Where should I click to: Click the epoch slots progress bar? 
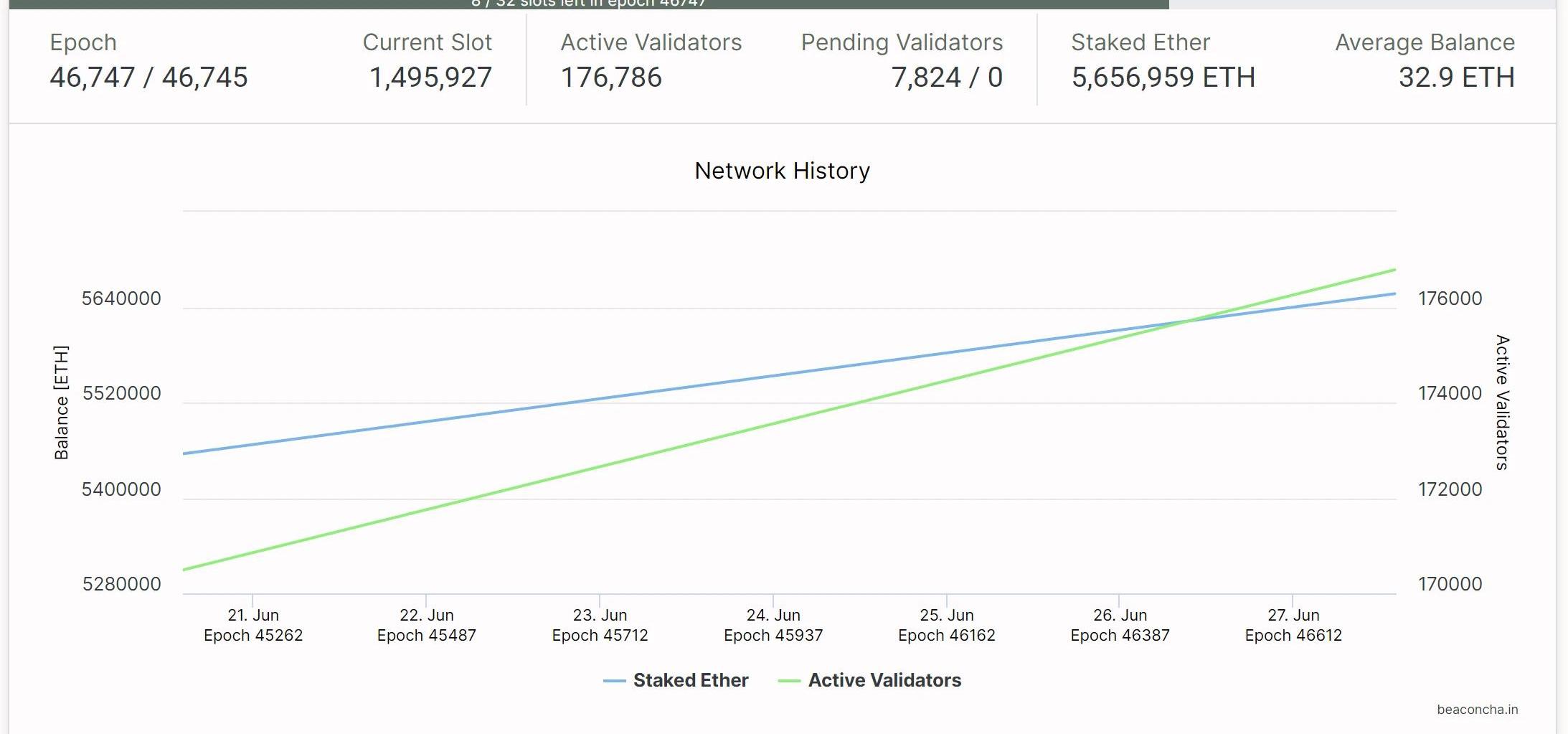tap(588, 4)
